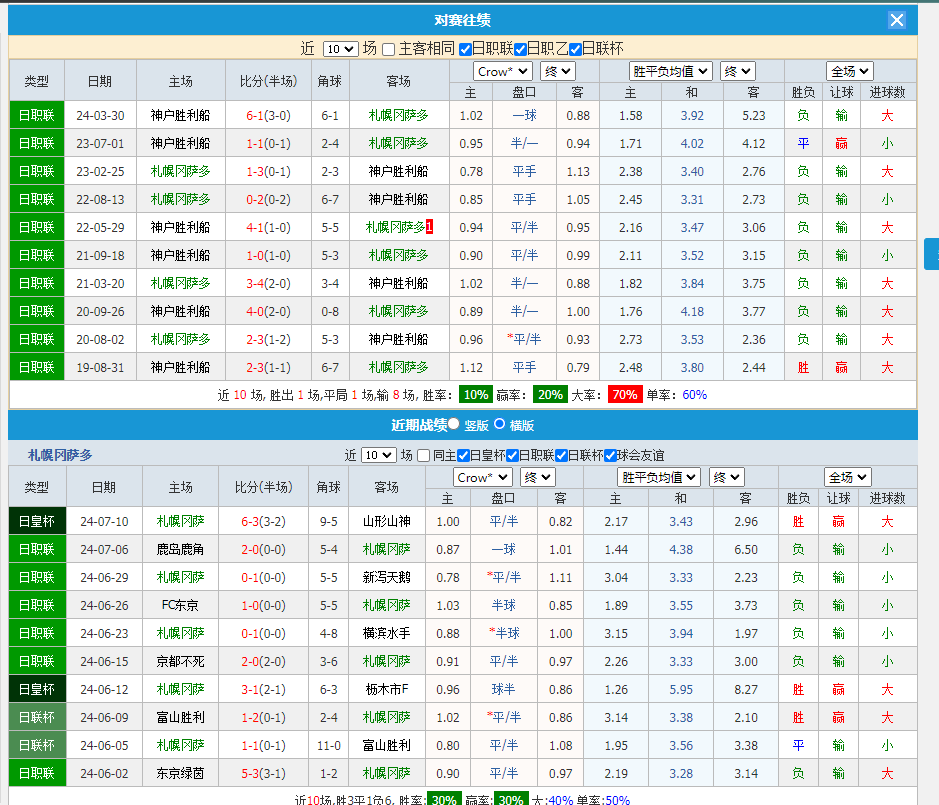Open the Crow* bookmaker dropdown in top section
Screen dimensions: 939x805
pyautogui.click(x=505, y=70)
